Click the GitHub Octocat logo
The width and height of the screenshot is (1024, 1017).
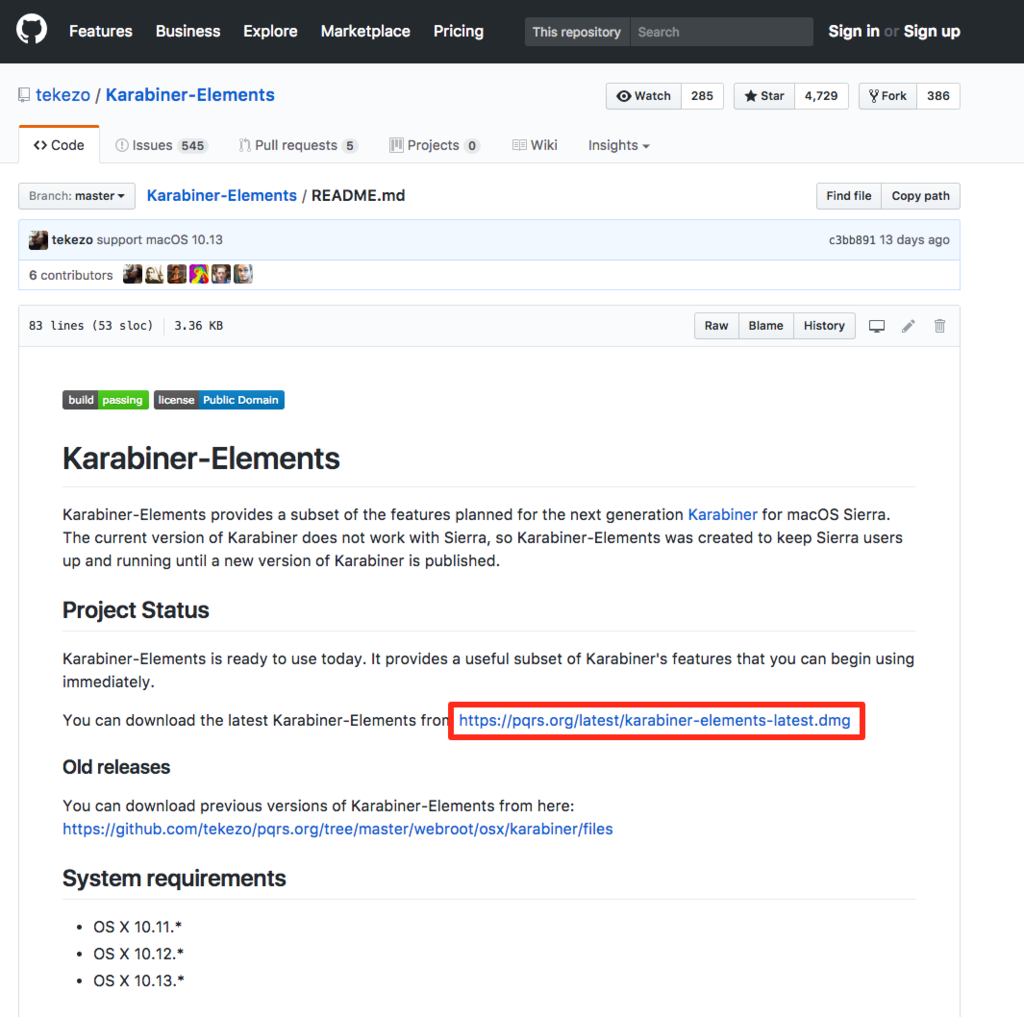[31, 31]
